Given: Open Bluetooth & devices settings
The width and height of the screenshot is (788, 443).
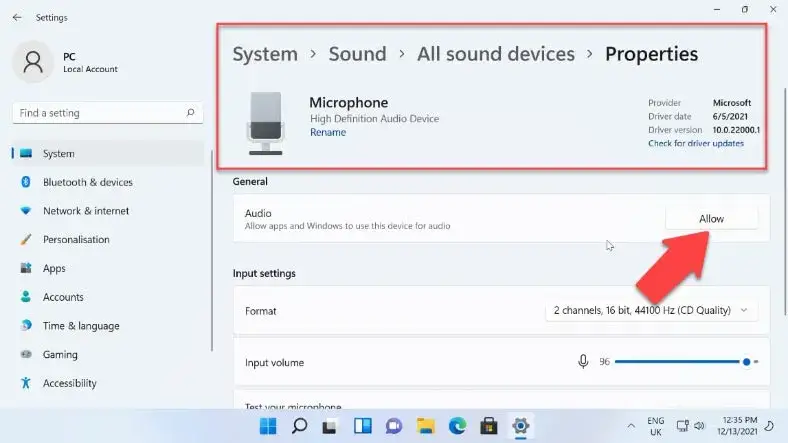Looking at the screenshot, I should 87,182.
